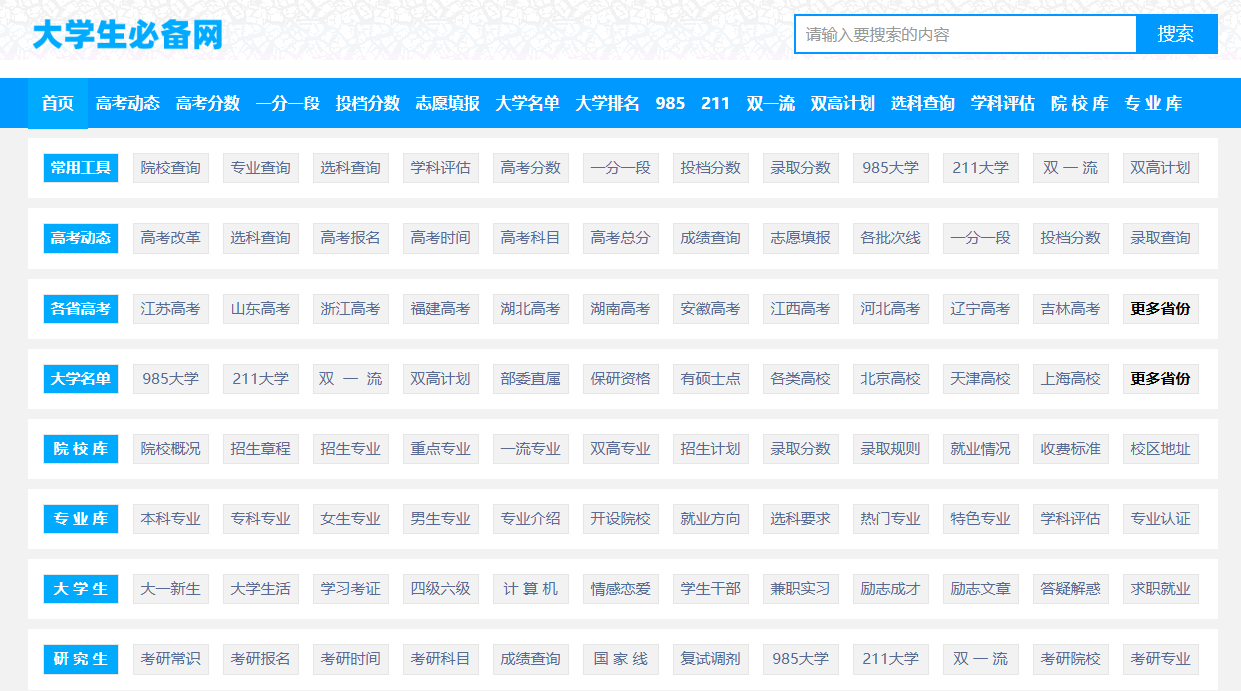Open the 女生专业 link
Image resolution: width=1241 pixels, height=691 pixels.
pos(351,519)
